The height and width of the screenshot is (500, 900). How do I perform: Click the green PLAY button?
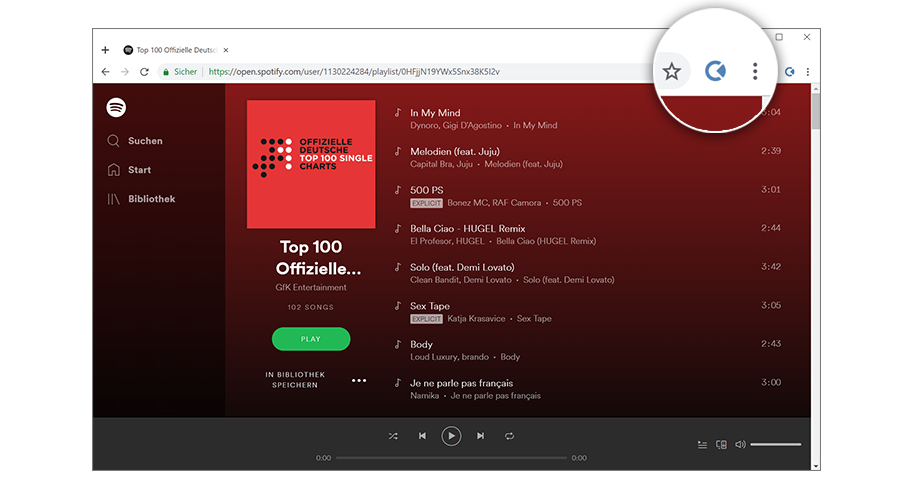(311, 339)
